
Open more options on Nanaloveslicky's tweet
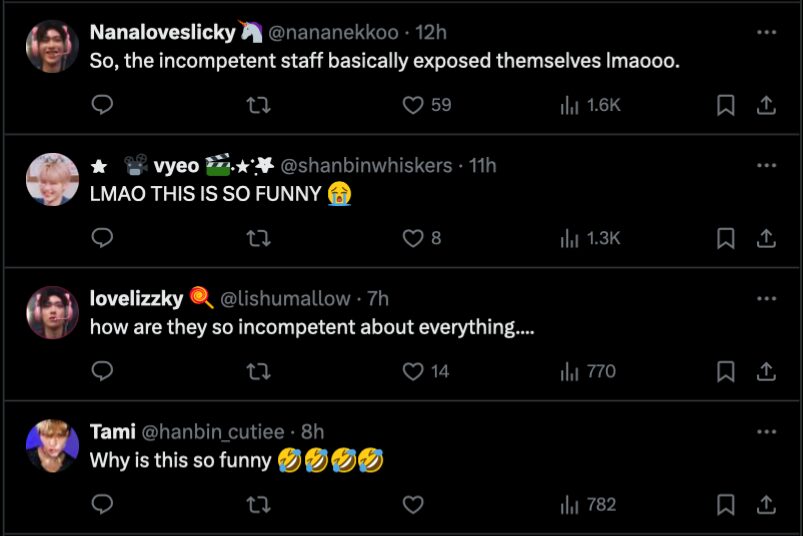766,32
